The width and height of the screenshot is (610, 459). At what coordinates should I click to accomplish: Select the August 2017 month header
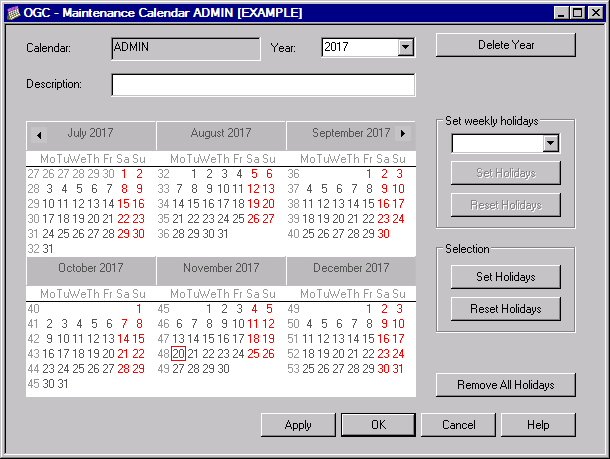[221, 133]
